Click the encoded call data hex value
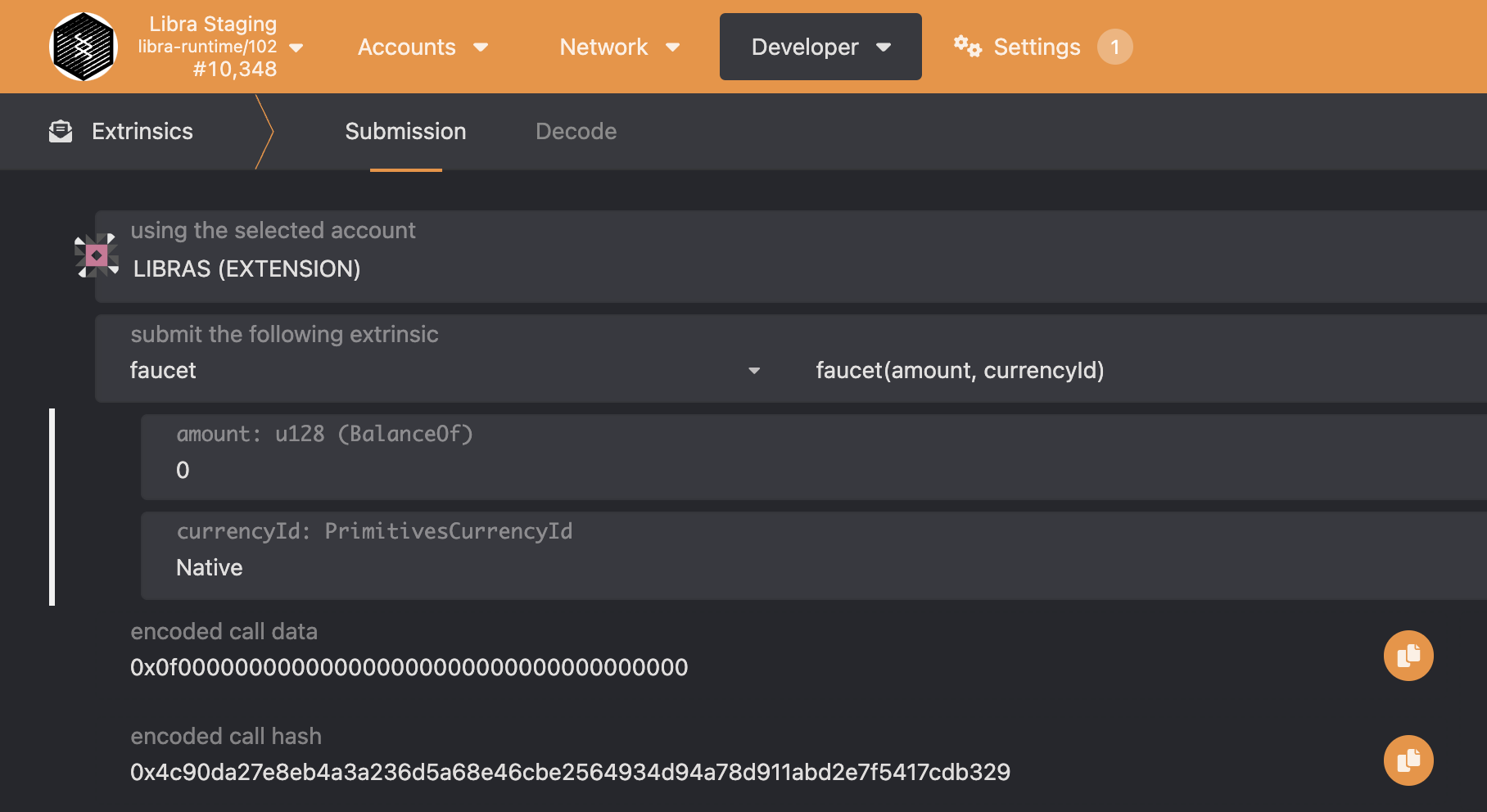 (x=409, y=668)
